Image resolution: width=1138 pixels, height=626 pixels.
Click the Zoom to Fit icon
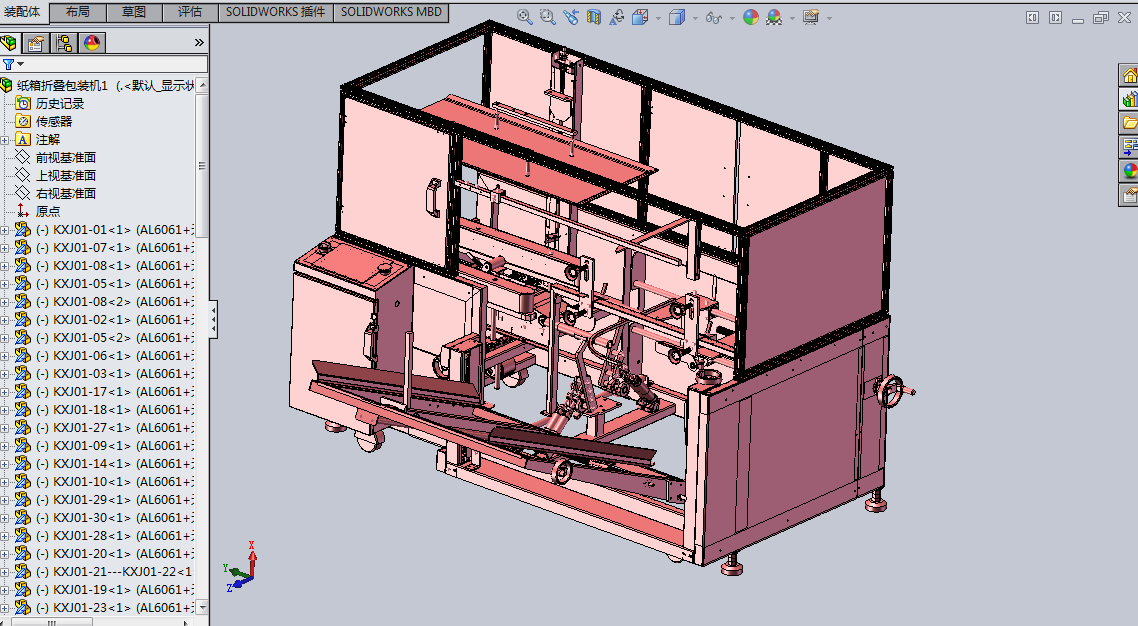pos(525,17)
